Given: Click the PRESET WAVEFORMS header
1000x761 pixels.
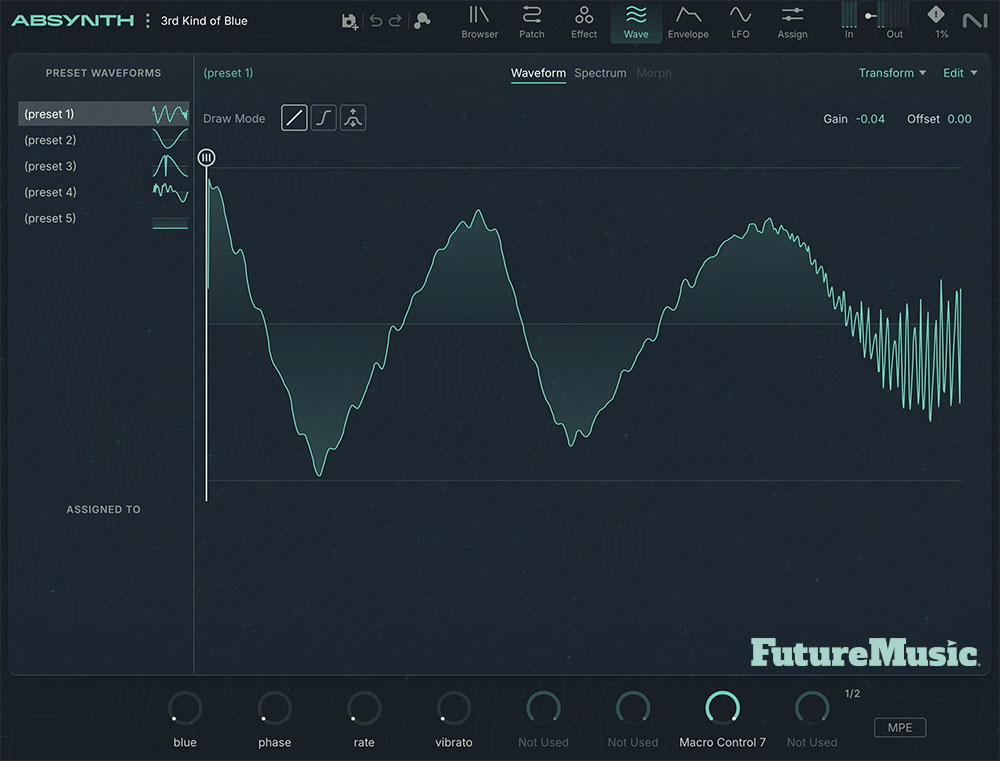Looking at the screenshot, I should [103, 73].
